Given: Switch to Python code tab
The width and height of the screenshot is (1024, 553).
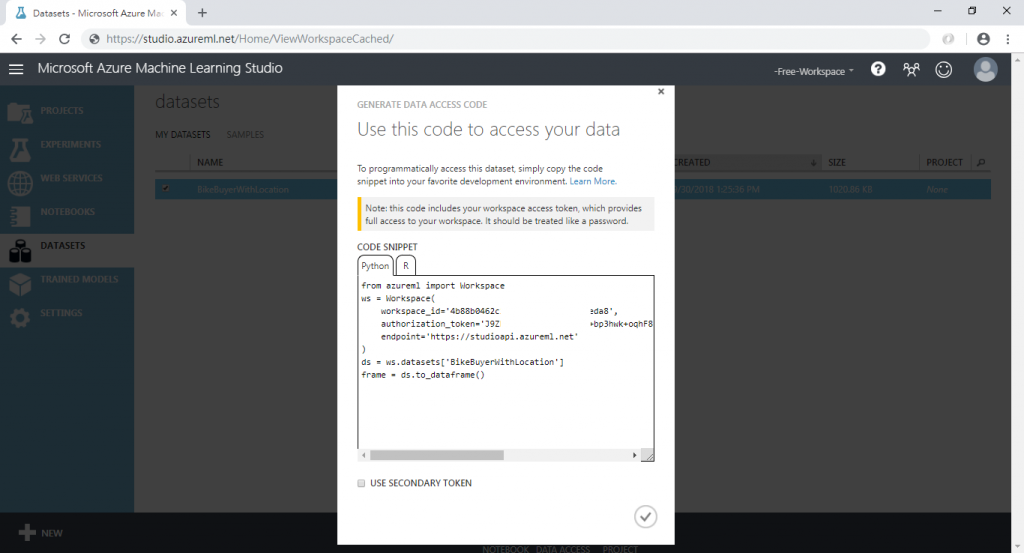Looking at the screenshot, I should [375, 266].
